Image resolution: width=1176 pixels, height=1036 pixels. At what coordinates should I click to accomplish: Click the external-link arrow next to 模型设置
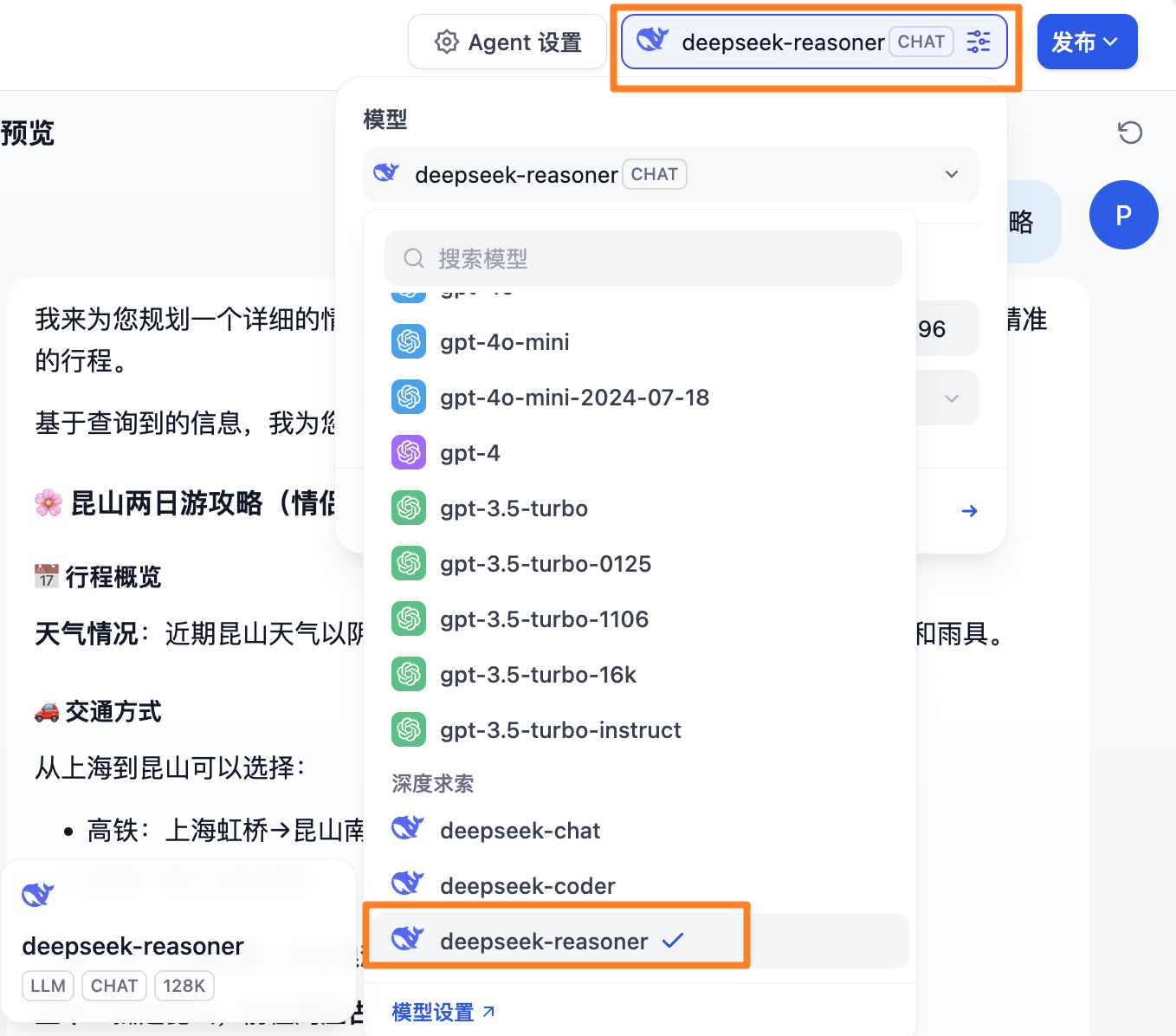point(488,1011)
